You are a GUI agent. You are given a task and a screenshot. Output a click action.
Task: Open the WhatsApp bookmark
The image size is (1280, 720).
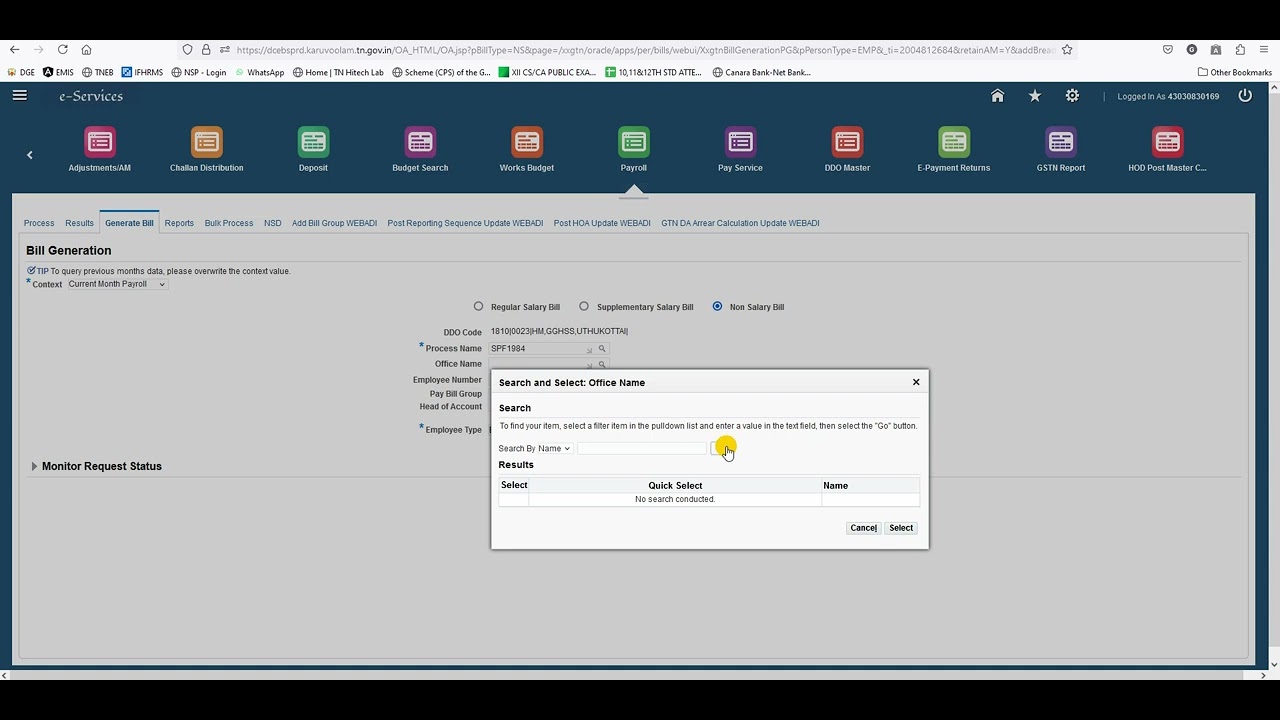click(x=259, y=72)
